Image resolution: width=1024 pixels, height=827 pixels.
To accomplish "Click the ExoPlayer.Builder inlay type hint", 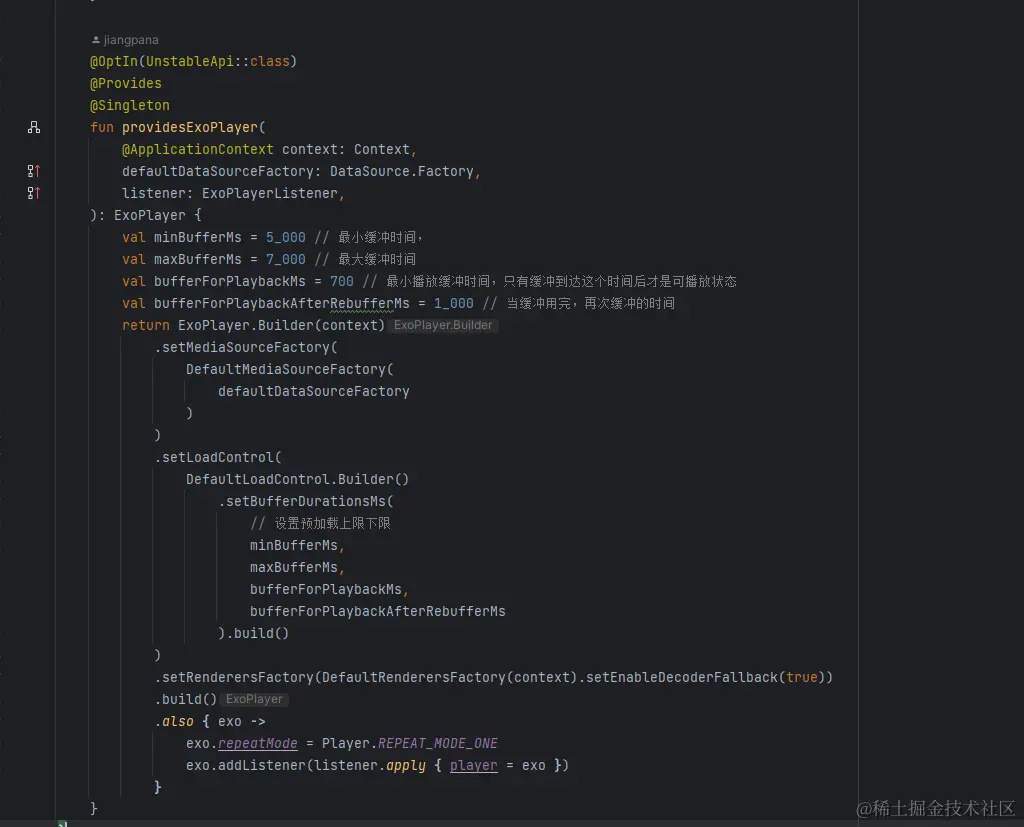I will tap(443, 325).
